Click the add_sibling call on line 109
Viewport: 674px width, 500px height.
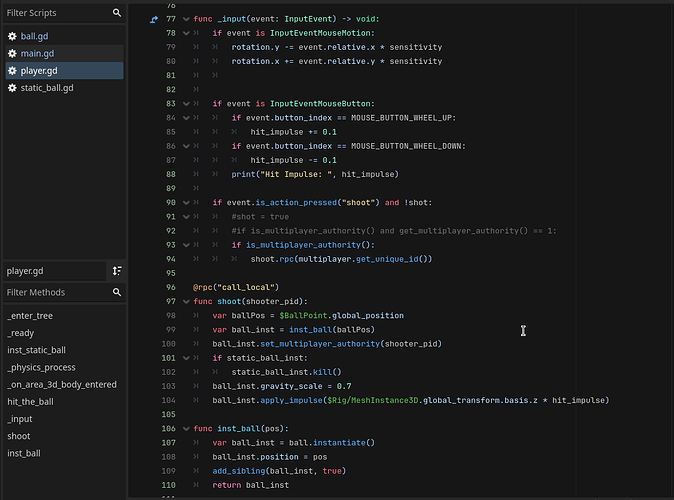pos(239,471)
